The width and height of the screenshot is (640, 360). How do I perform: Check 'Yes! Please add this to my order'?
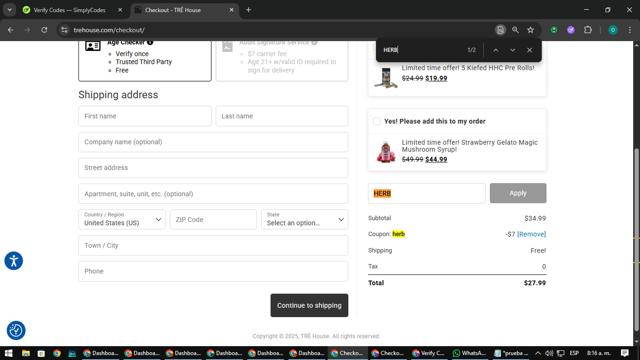377,121
